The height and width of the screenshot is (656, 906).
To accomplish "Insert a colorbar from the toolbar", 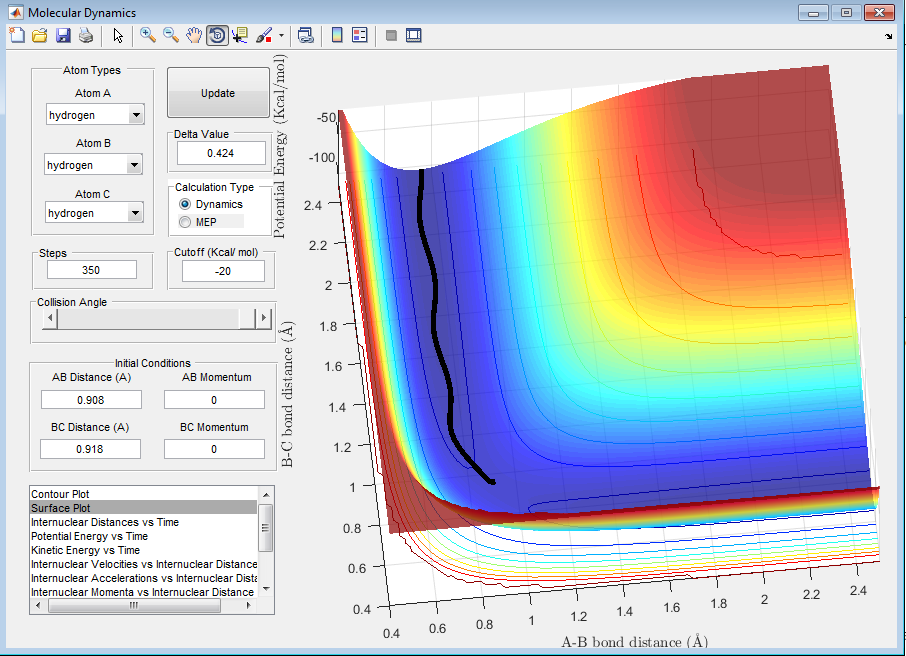I will coord(337,35).
